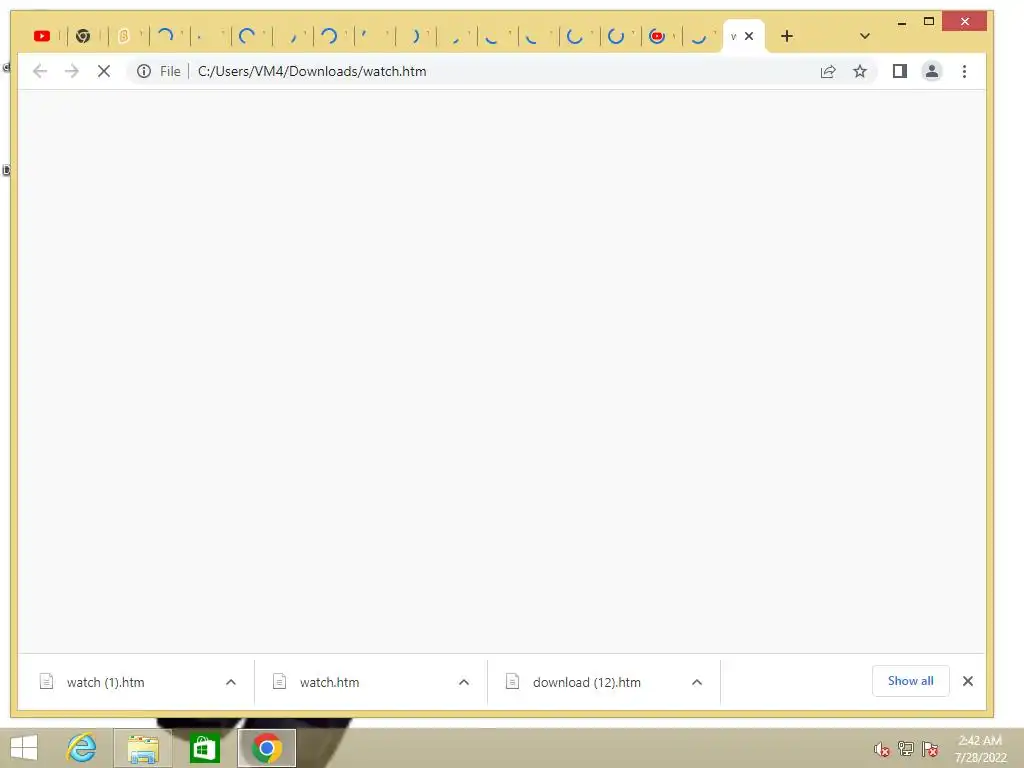1024x768 pixels.
Task: Switch to the tab with orange favicon
Action: coord(123,36)
